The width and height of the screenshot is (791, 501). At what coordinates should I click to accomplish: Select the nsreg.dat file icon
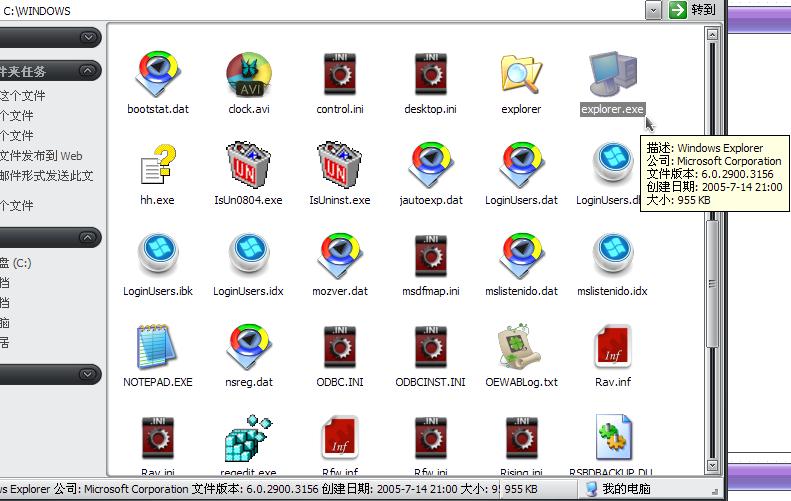pos(249,346)
